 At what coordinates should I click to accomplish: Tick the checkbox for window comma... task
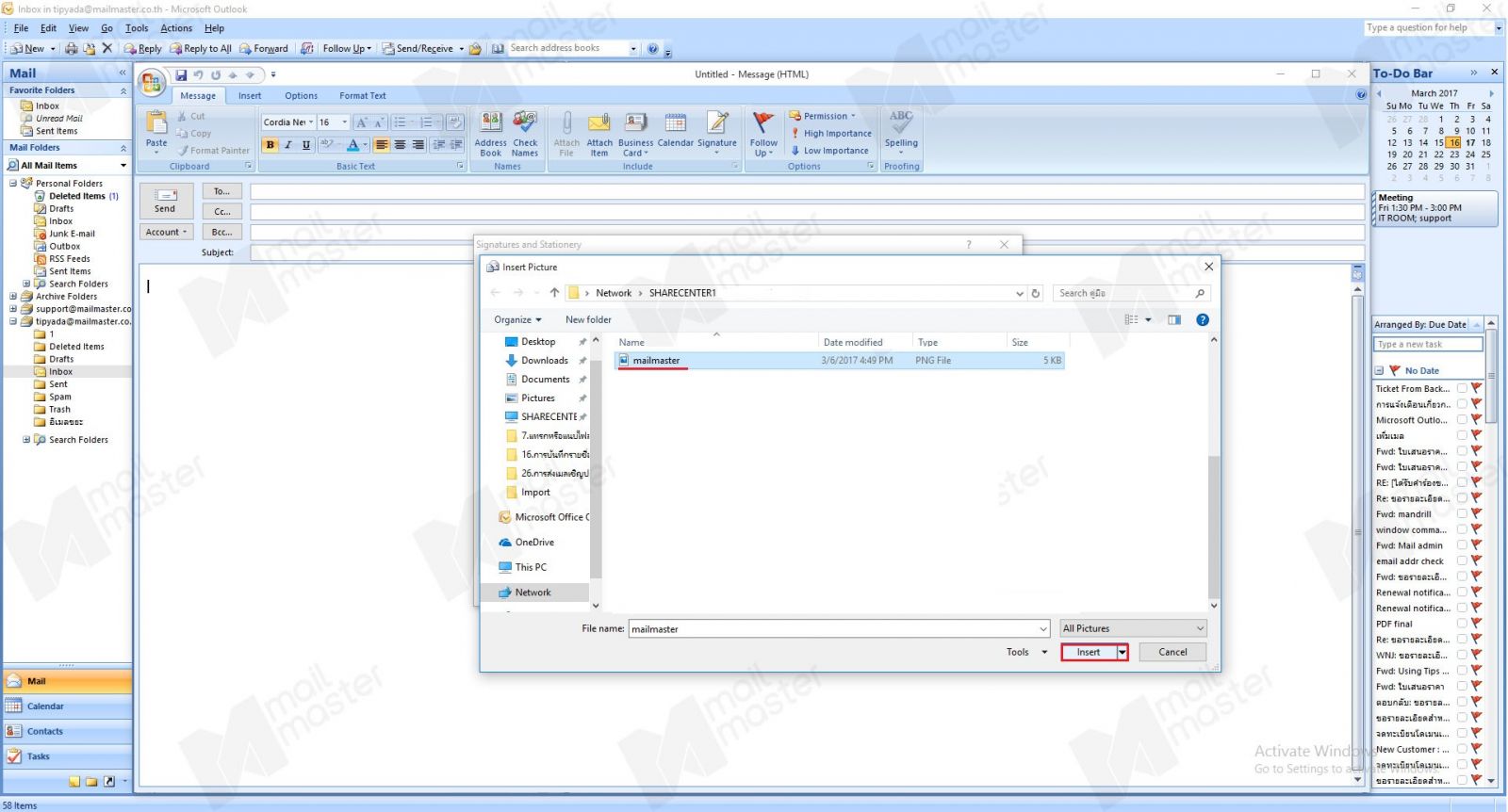tap(1462, 529)
